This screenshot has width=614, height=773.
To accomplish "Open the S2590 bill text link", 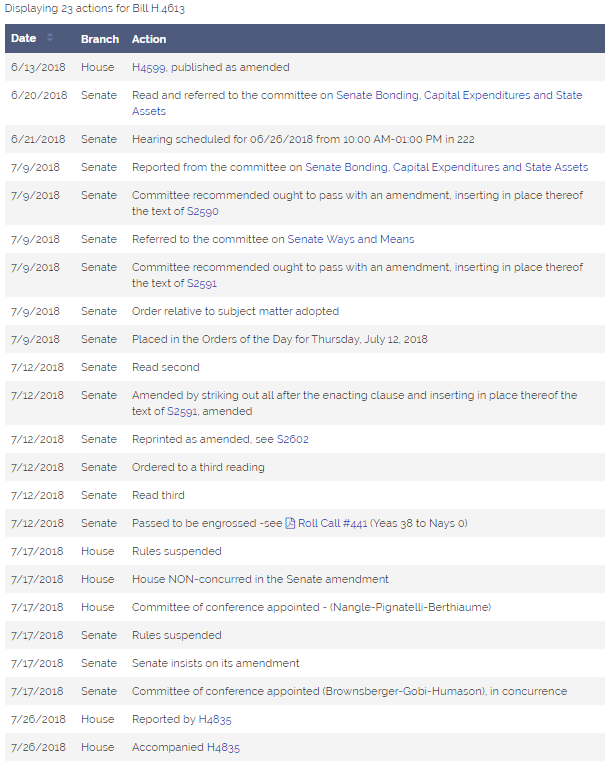I will click(203, 211).
